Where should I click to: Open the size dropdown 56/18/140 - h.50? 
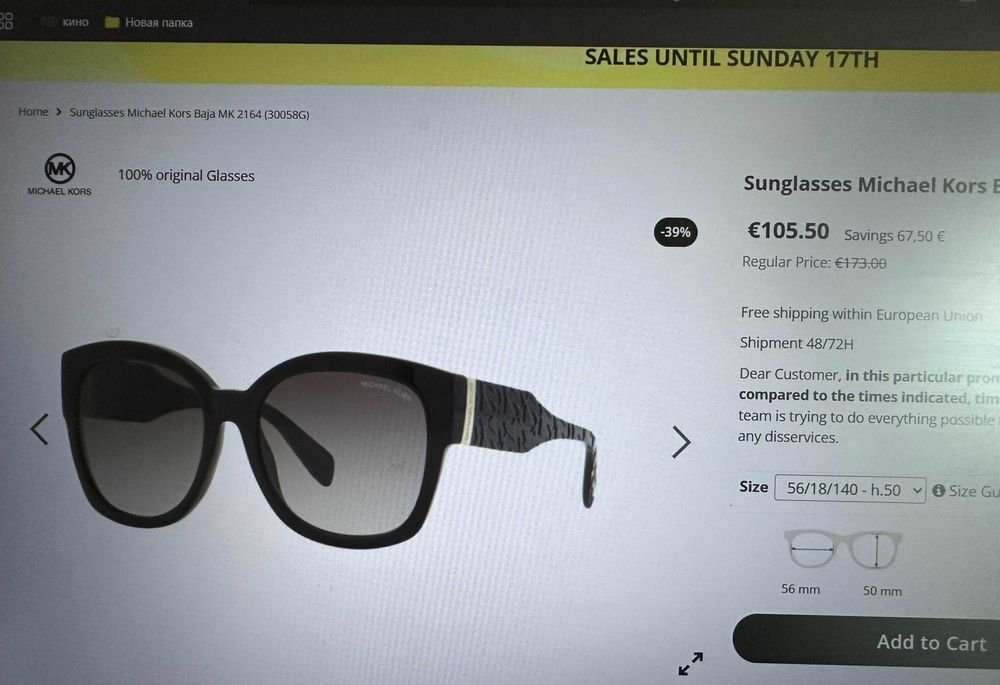[849, 489]
